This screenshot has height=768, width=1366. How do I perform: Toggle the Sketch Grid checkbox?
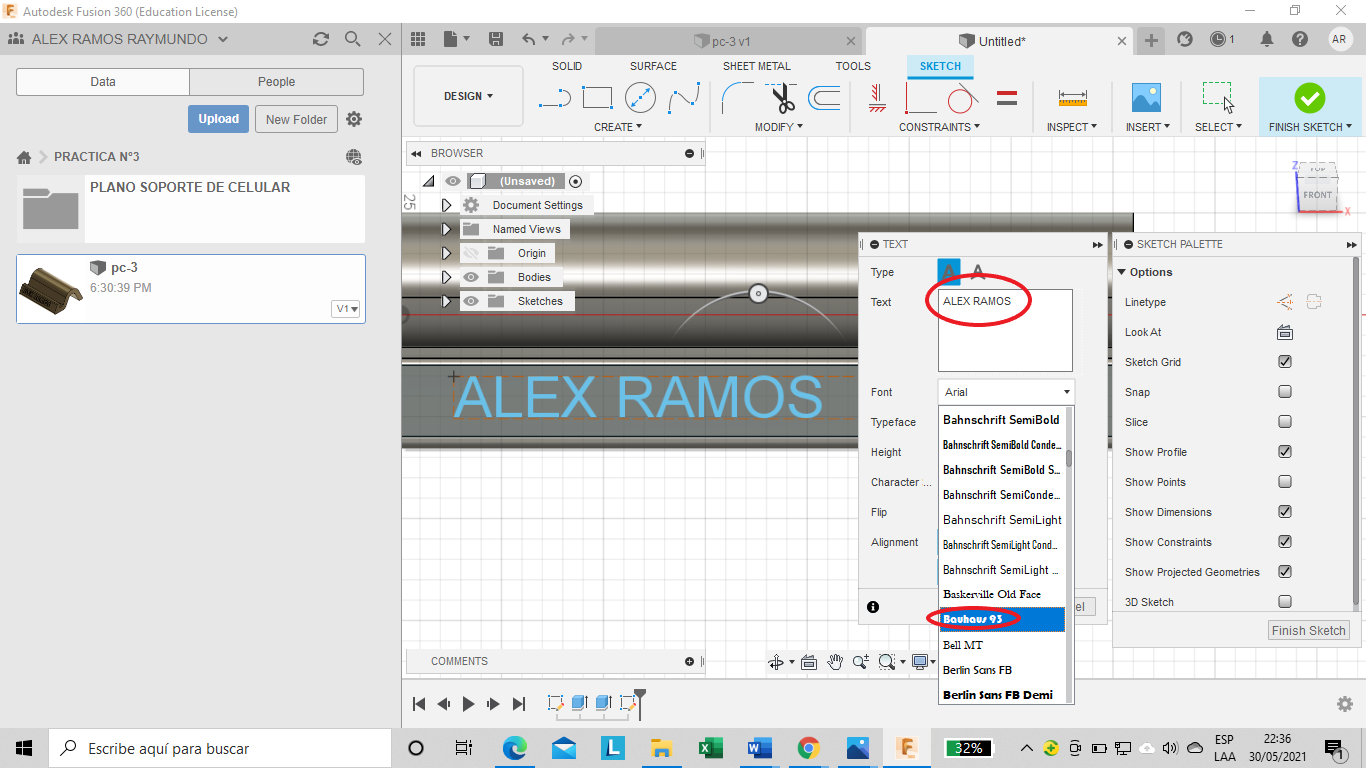pos(1285,362)
